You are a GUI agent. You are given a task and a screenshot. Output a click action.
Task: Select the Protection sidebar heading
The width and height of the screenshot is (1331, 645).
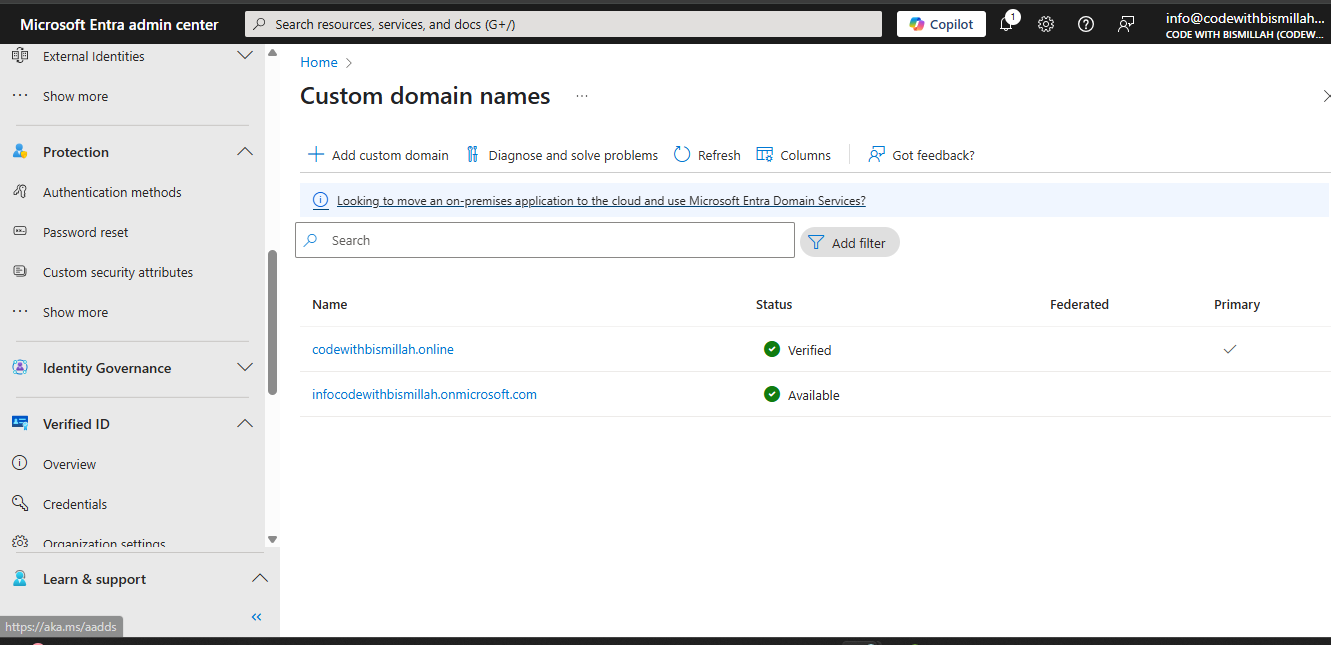(76, 152)
